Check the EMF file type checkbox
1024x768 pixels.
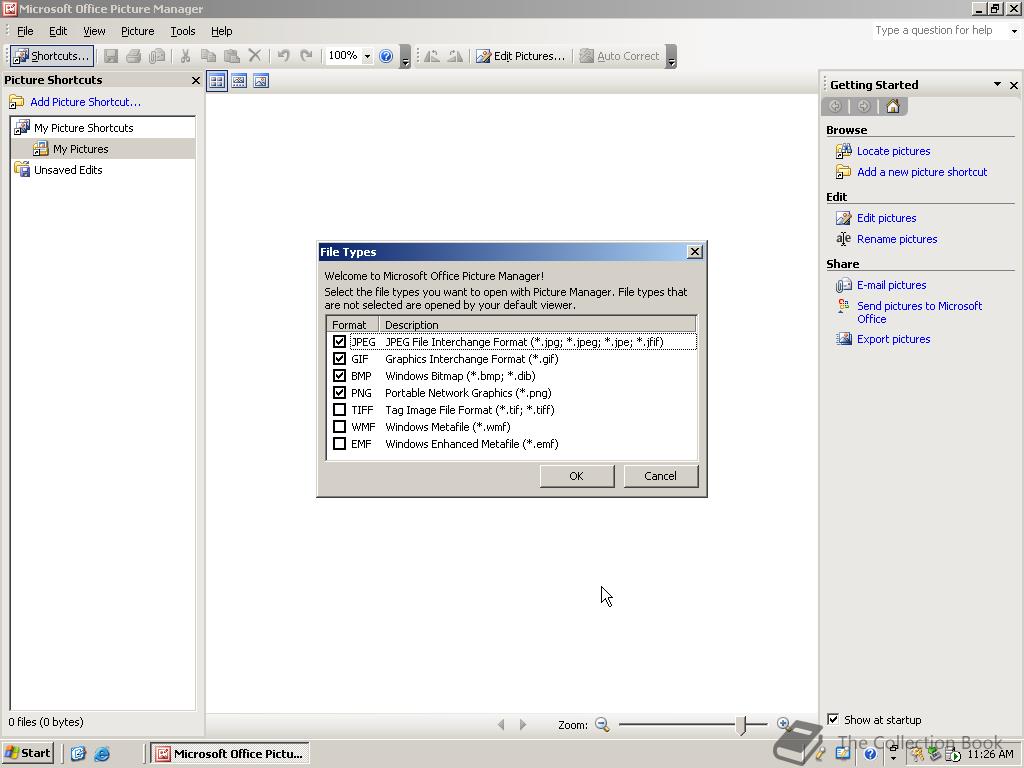pos(339,443)
